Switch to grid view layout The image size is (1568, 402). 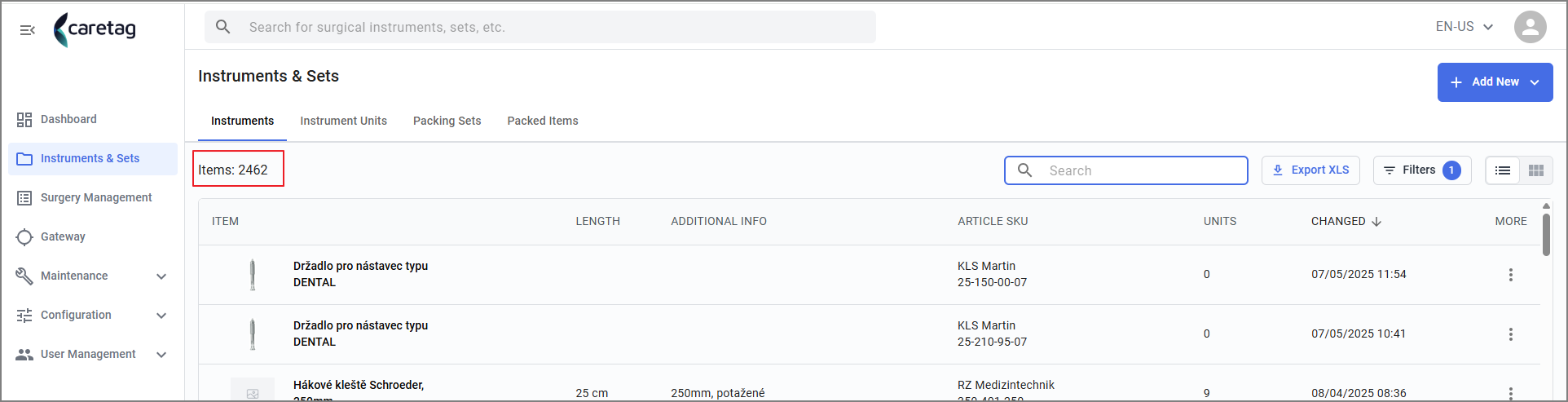point(1536,170)
